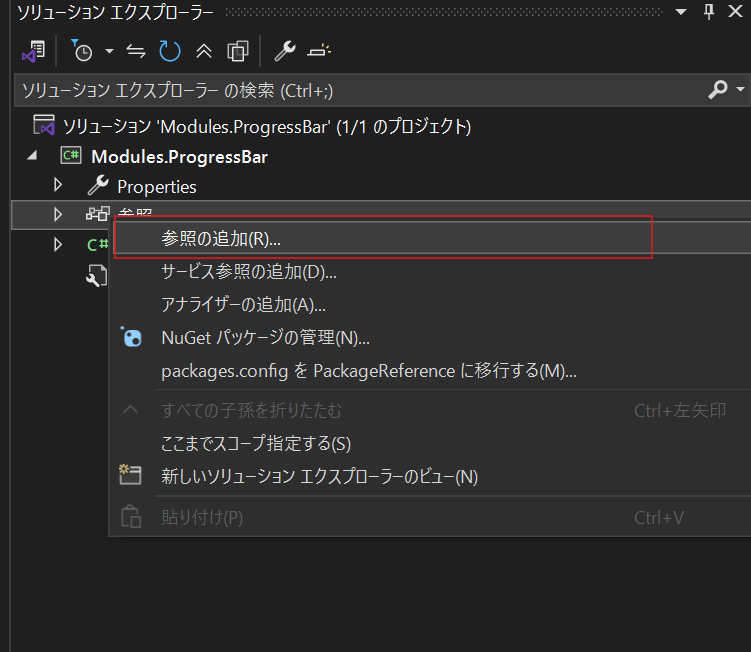Choose ここまでスコープ指定する(S) menu item
Viewport: 751px width, 652px height.
(431, 444)
